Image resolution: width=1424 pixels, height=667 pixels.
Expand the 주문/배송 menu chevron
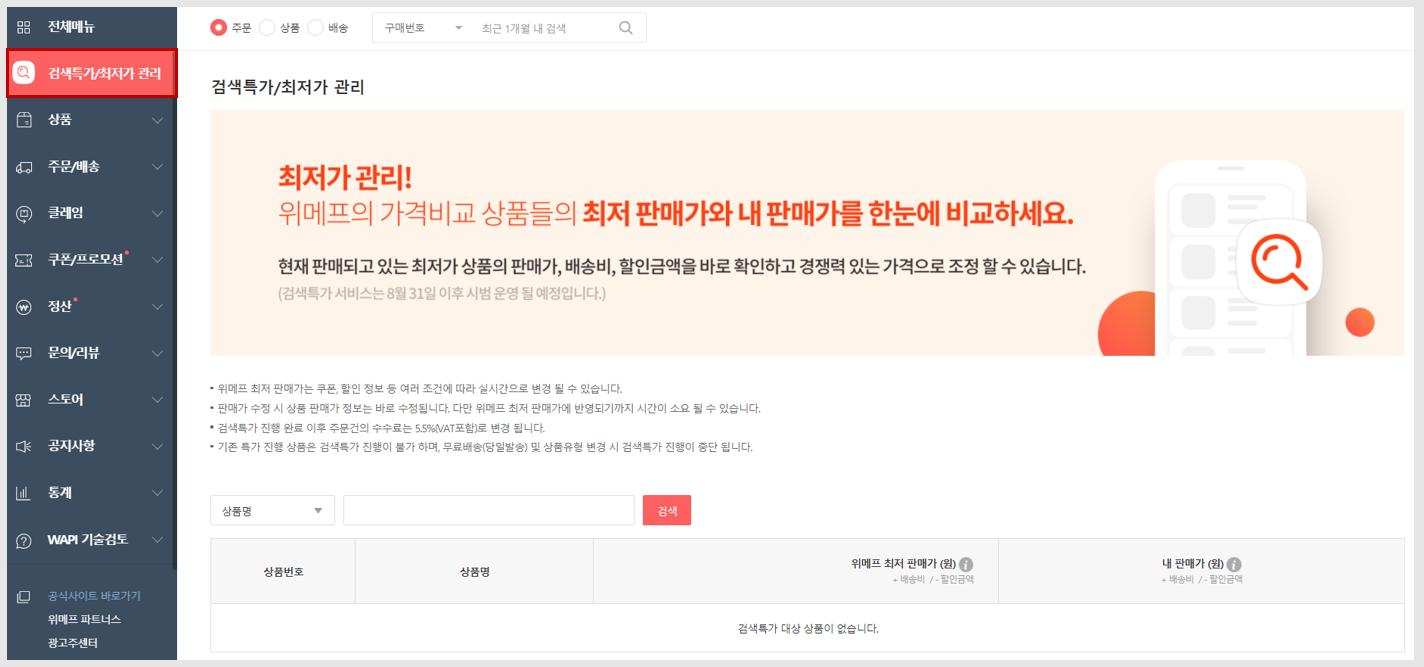coord(157,167)
